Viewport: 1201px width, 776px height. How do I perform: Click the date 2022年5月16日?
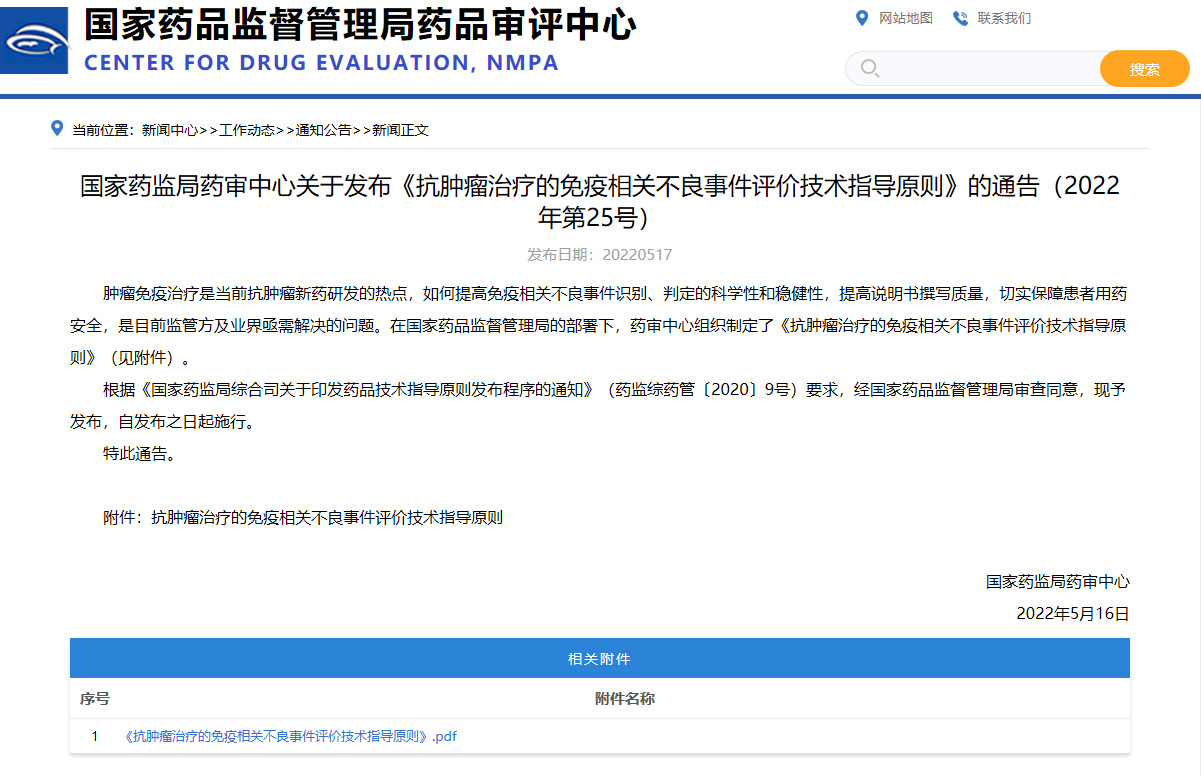(1073, 613)
